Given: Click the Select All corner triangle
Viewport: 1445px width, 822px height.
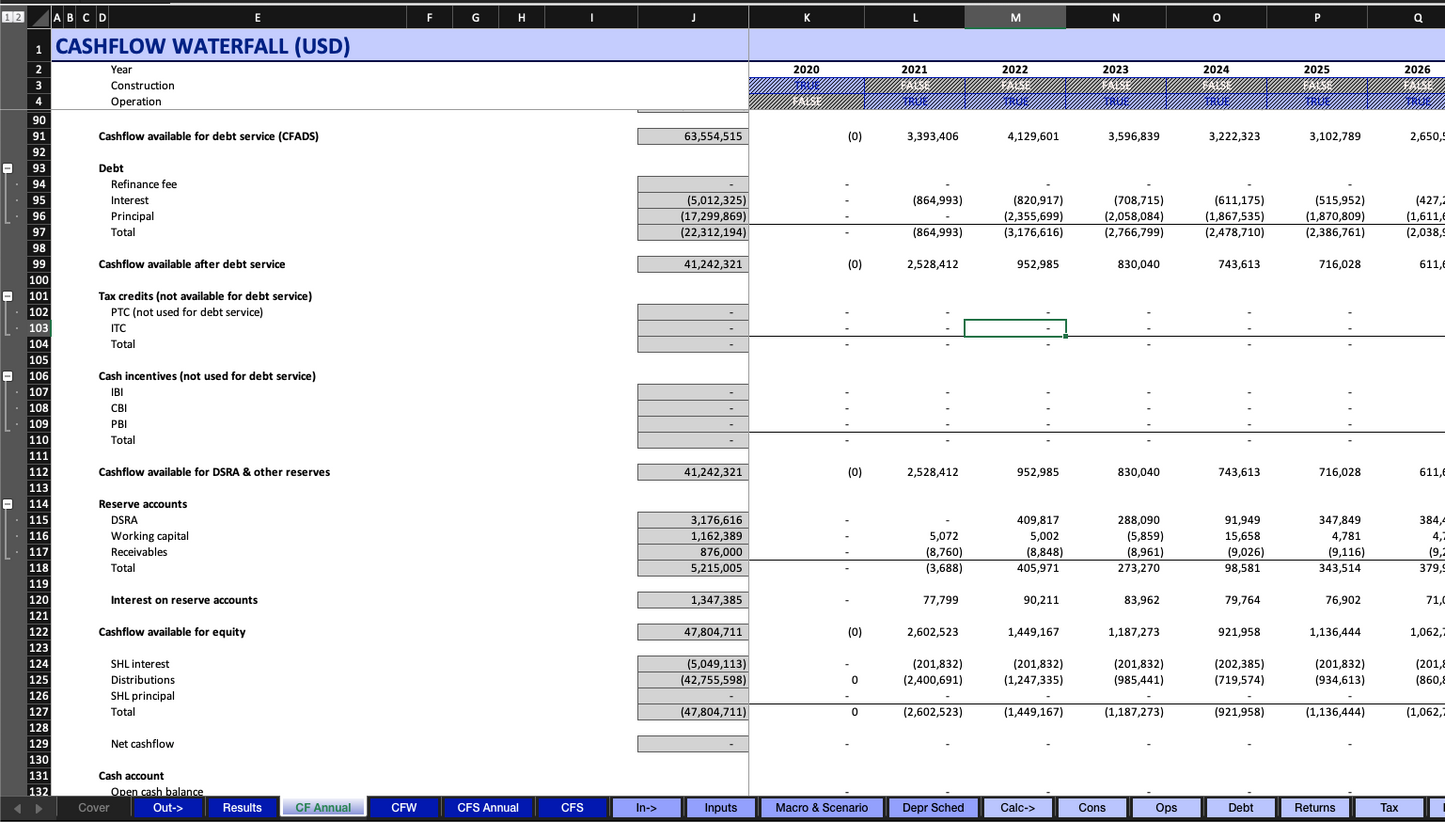Looking at the screenshot, I should tap(38, 17).
